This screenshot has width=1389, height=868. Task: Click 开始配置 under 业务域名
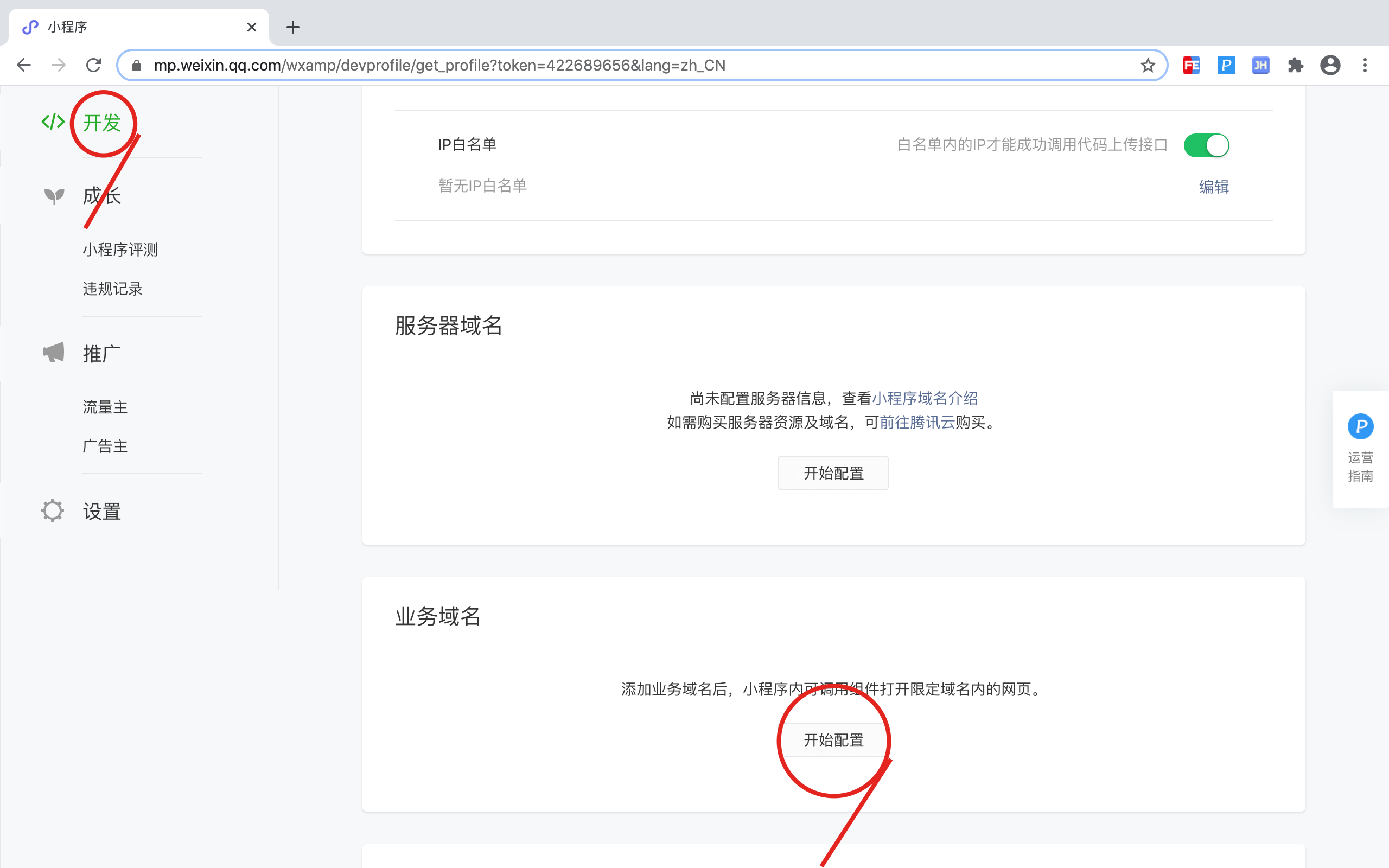833,740
